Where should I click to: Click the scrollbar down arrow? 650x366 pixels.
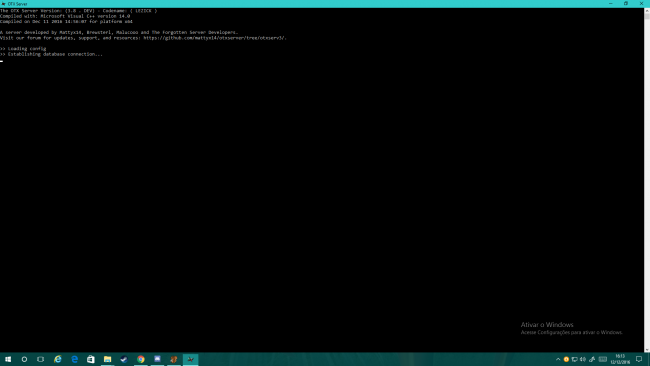[x=647, y=350]
